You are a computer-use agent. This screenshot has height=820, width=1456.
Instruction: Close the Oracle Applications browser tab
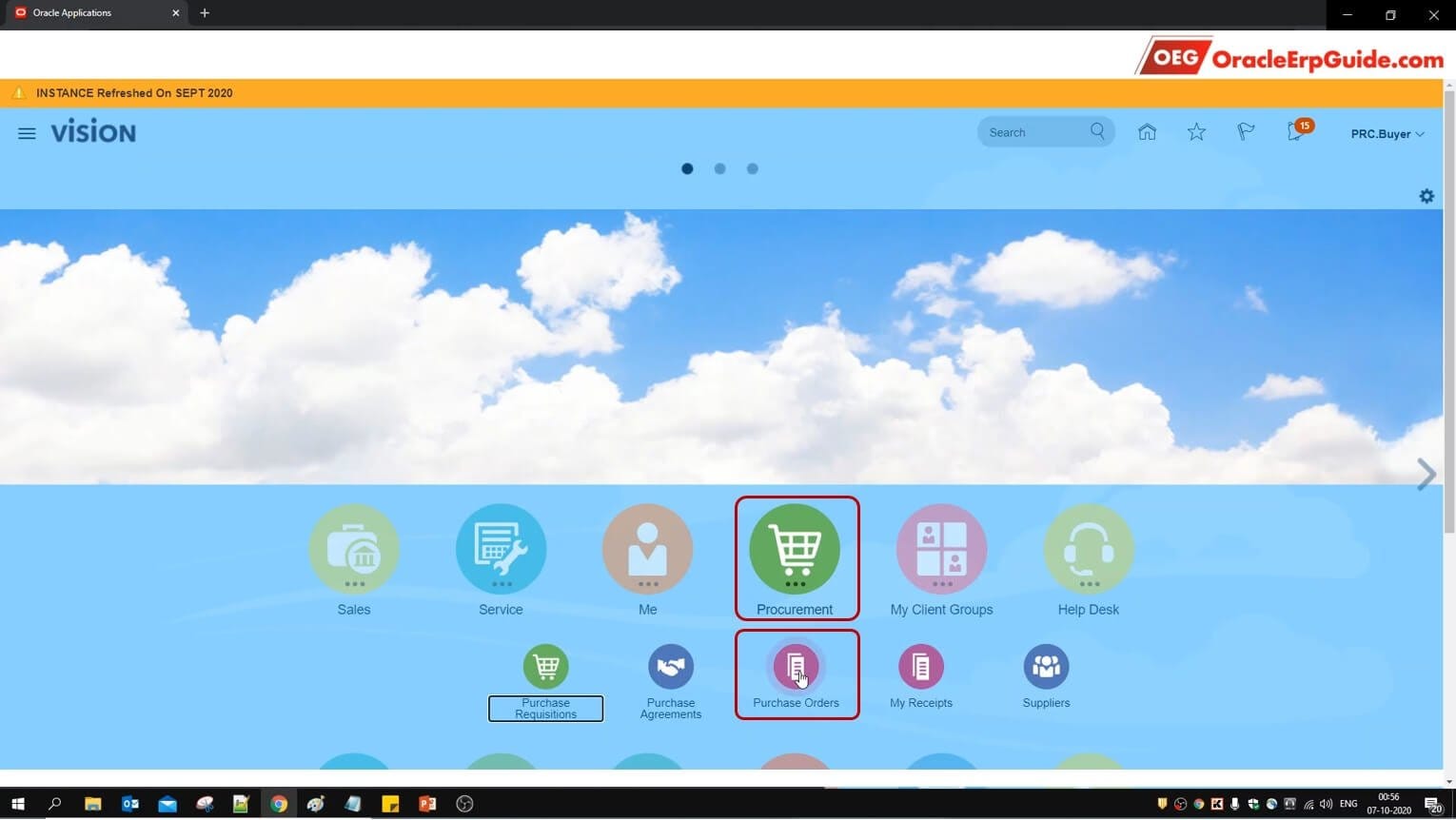175,13
